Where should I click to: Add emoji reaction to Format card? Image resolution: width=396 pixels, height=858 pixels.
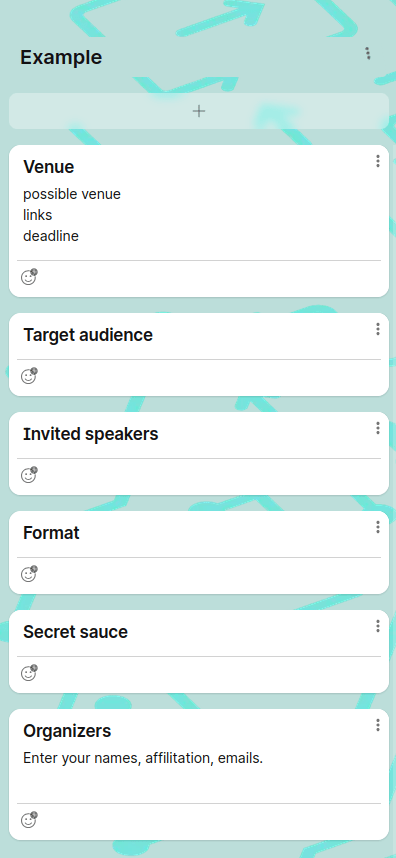[x=29, y=574]
